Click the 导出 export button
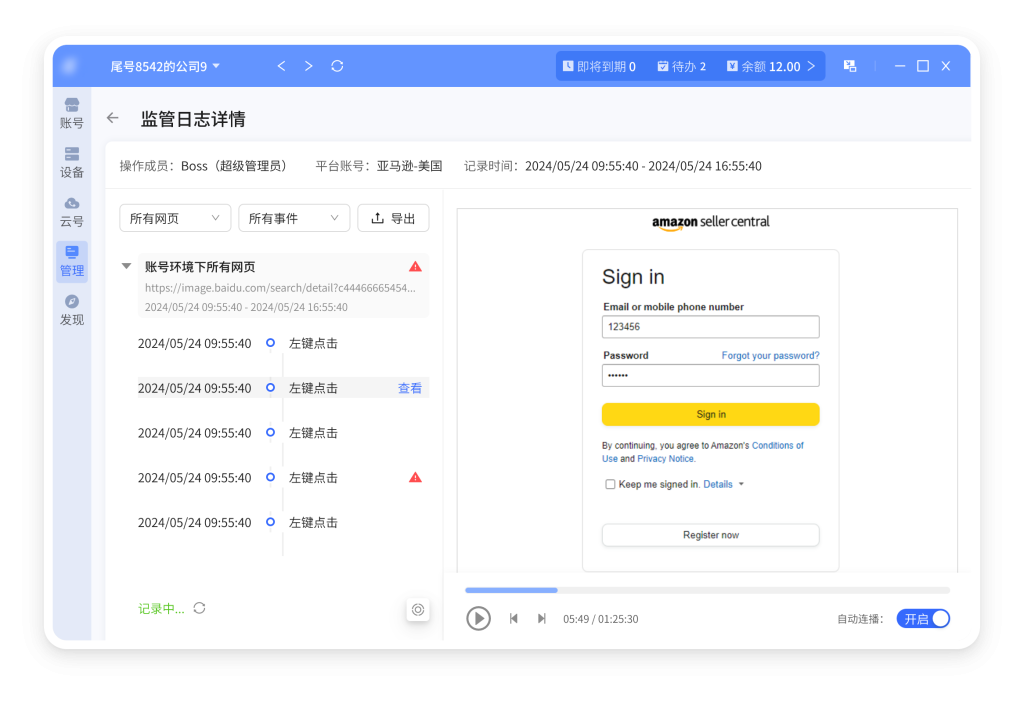The width and height of the screenshot is (1024, 701). click(393, 218)
